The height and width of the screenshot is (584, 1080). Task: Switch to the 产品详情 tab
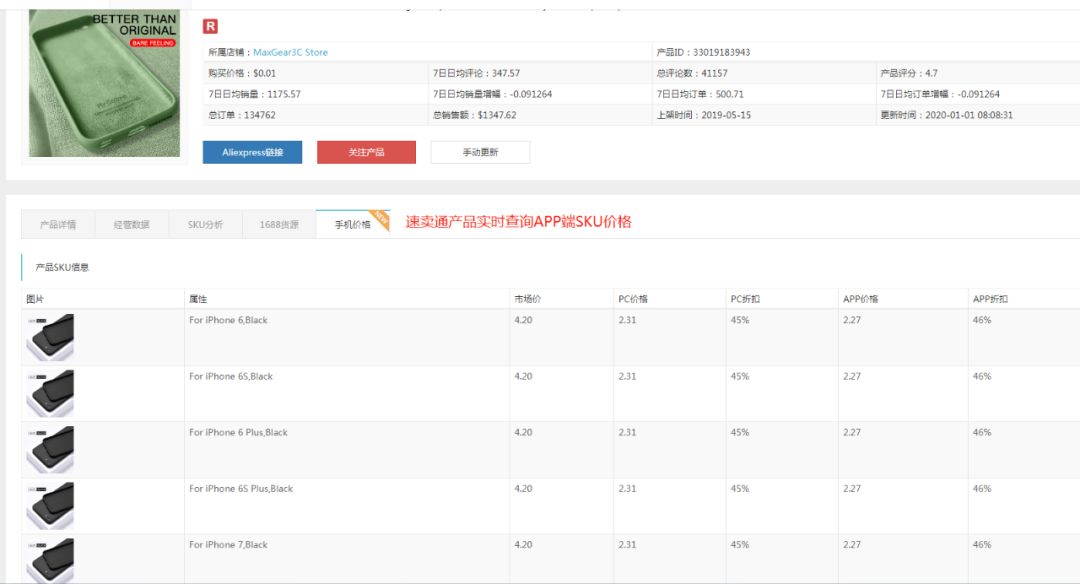[x=58, y=225]
